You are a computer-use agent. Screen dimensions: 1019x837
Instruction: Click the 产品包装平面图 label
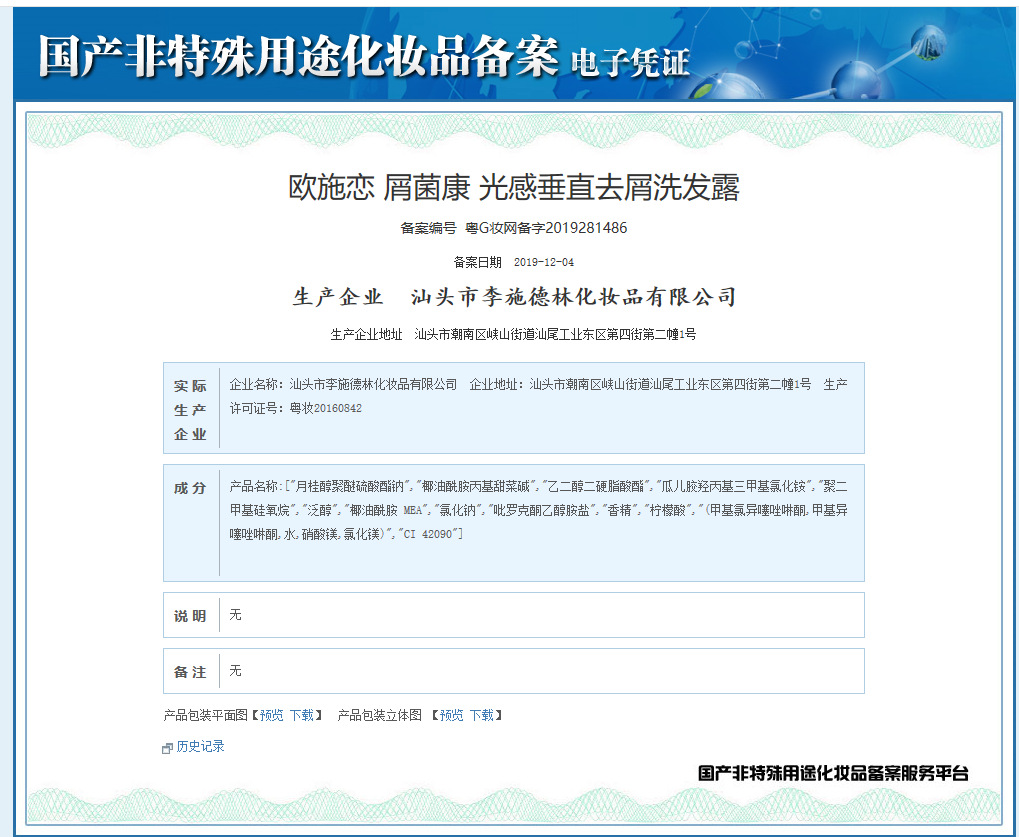pos(205,715)
